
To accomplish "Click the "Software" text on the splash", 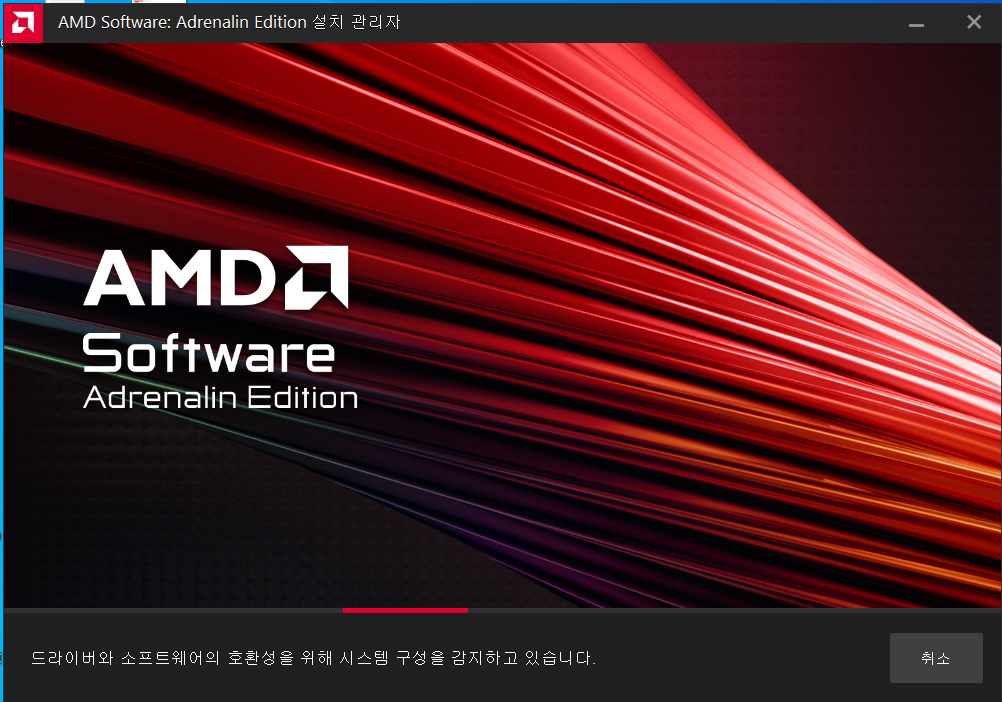I will click(x=208, y=353).
